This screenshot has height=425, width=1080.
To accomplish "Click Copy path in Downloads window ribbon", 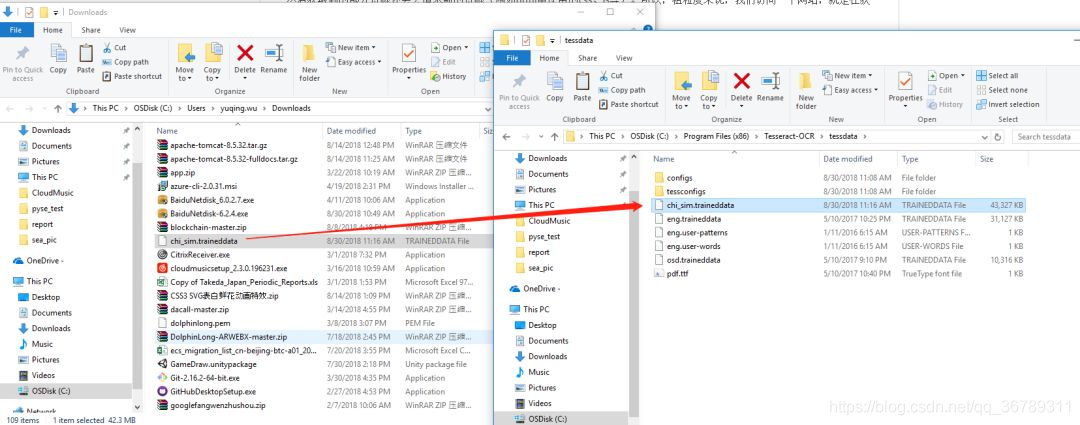I will tap(125, 62).
